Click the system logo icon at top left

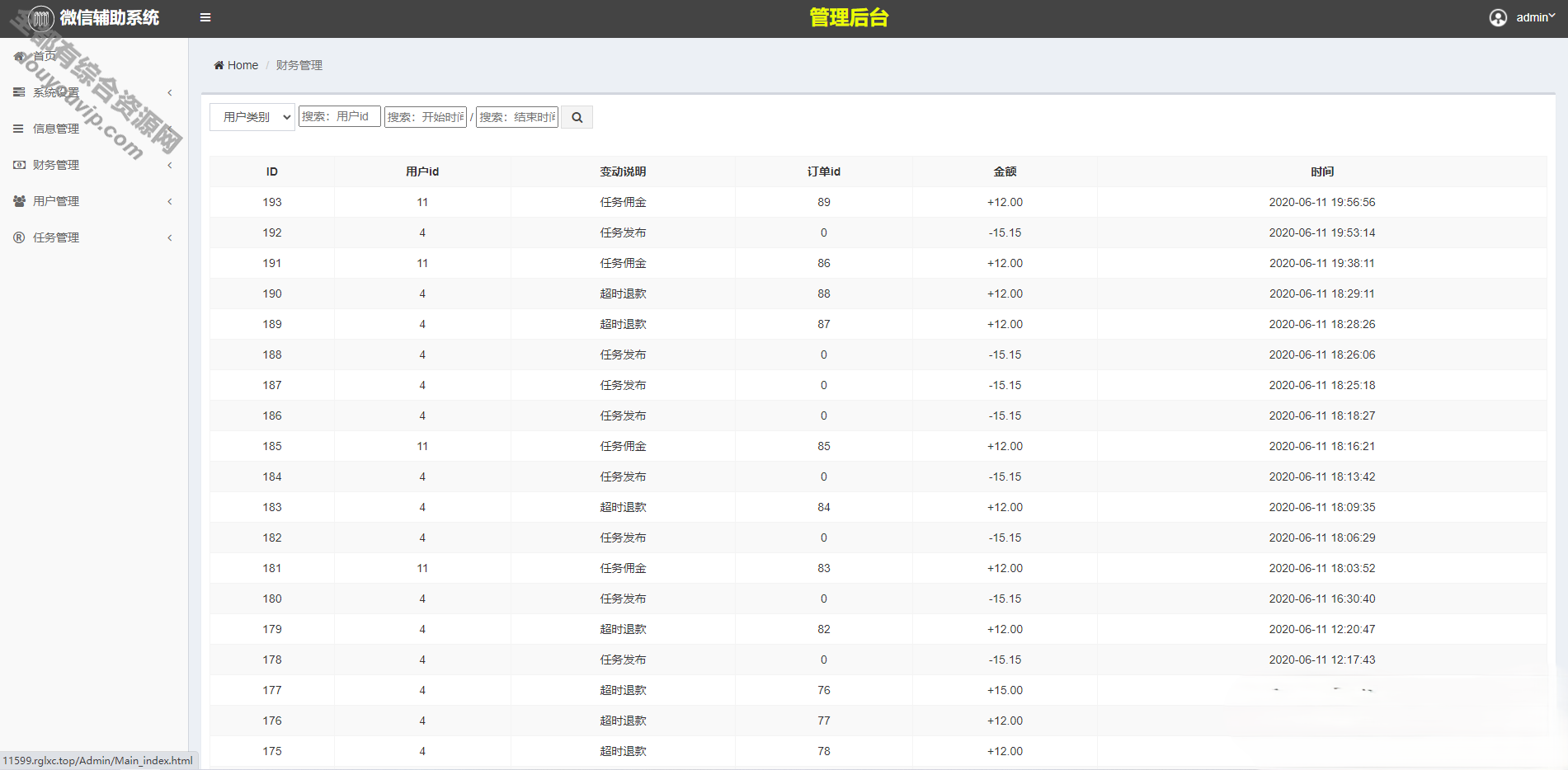(40, 18)
